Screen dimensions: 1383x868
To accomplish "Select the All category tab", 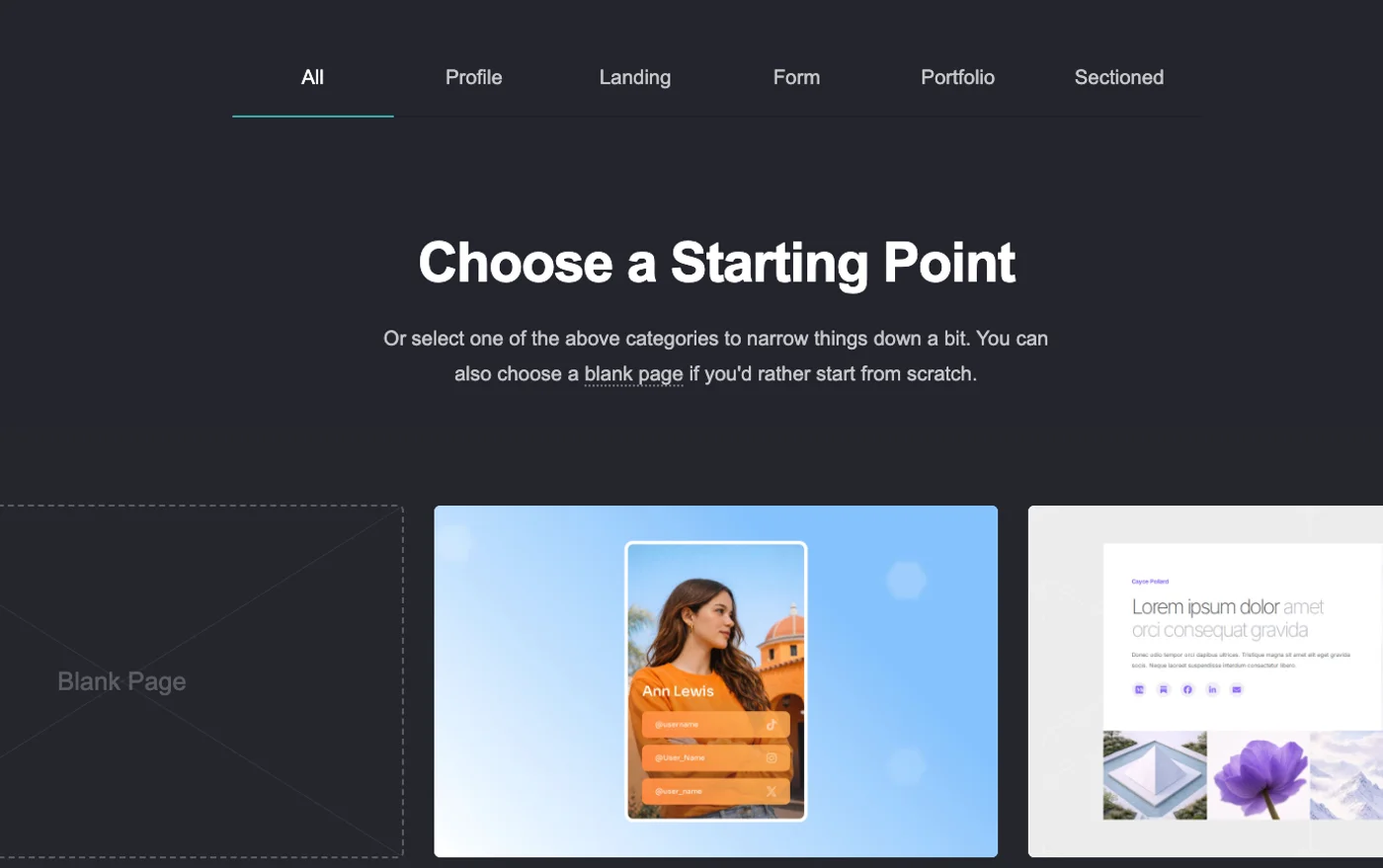I will click(312, 77).
